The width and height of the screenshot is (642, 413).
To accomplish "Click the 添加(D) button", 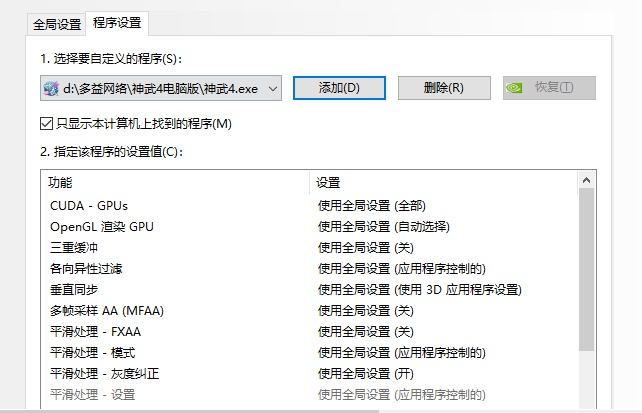I will pos(339,88).
